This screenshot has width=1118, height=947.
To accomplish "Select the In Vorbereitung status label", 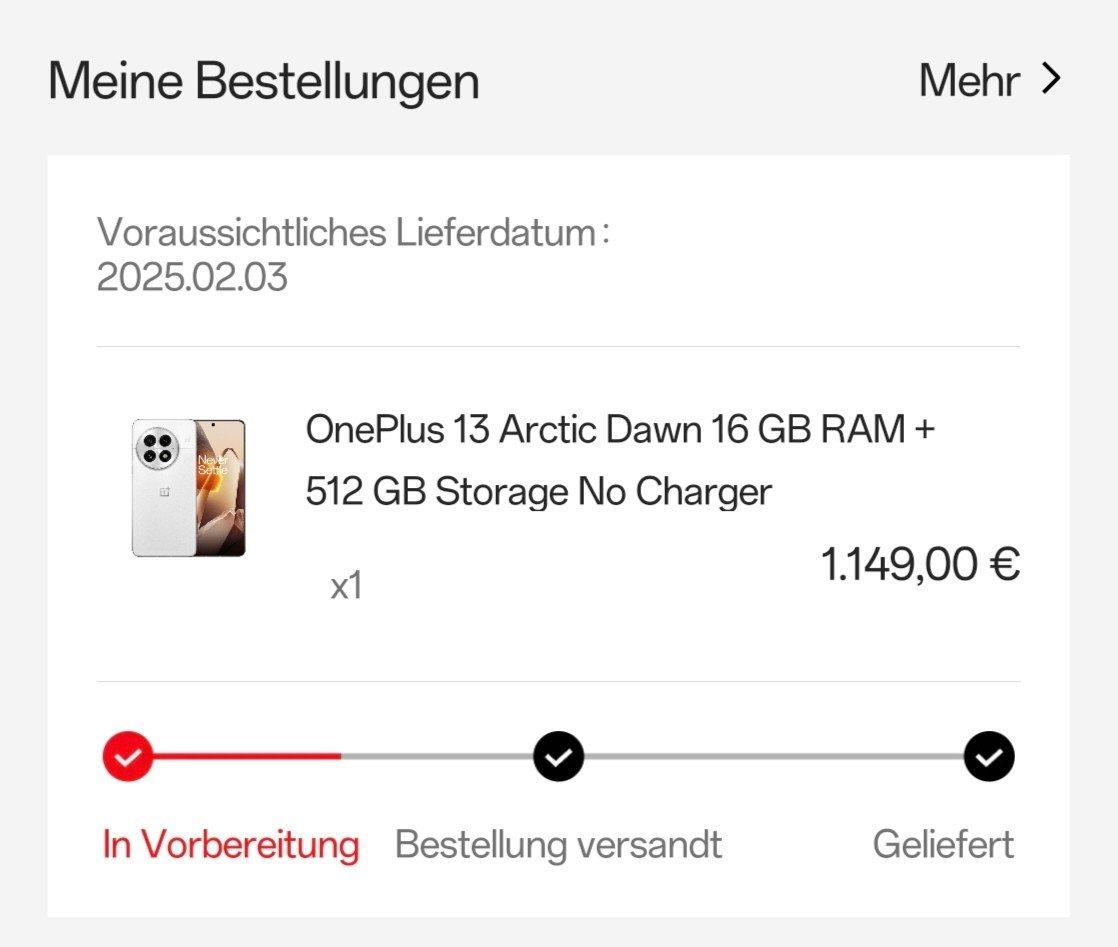I will click(x=231, y=845).
